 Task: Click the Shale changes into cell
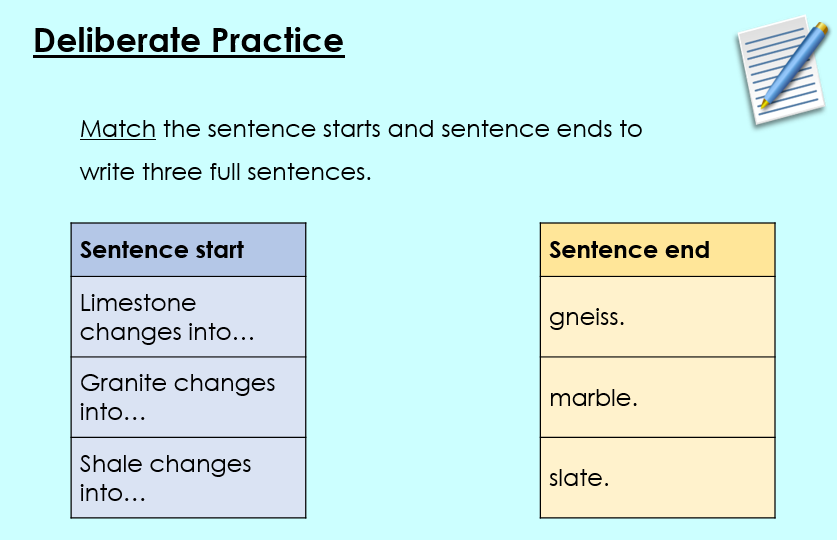pos(188,478)
